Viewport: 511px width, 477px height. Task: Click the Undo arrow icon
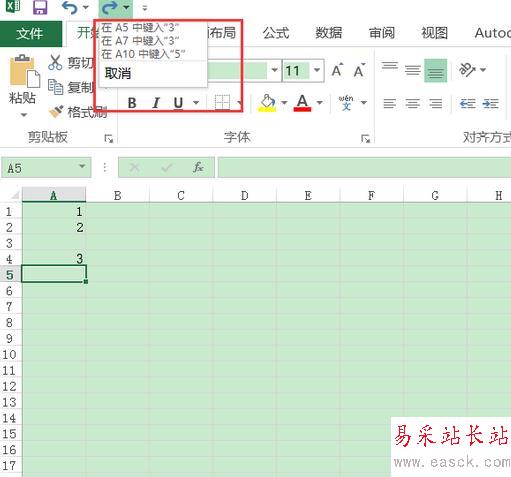pyautogui.click(x=70, y=7)
